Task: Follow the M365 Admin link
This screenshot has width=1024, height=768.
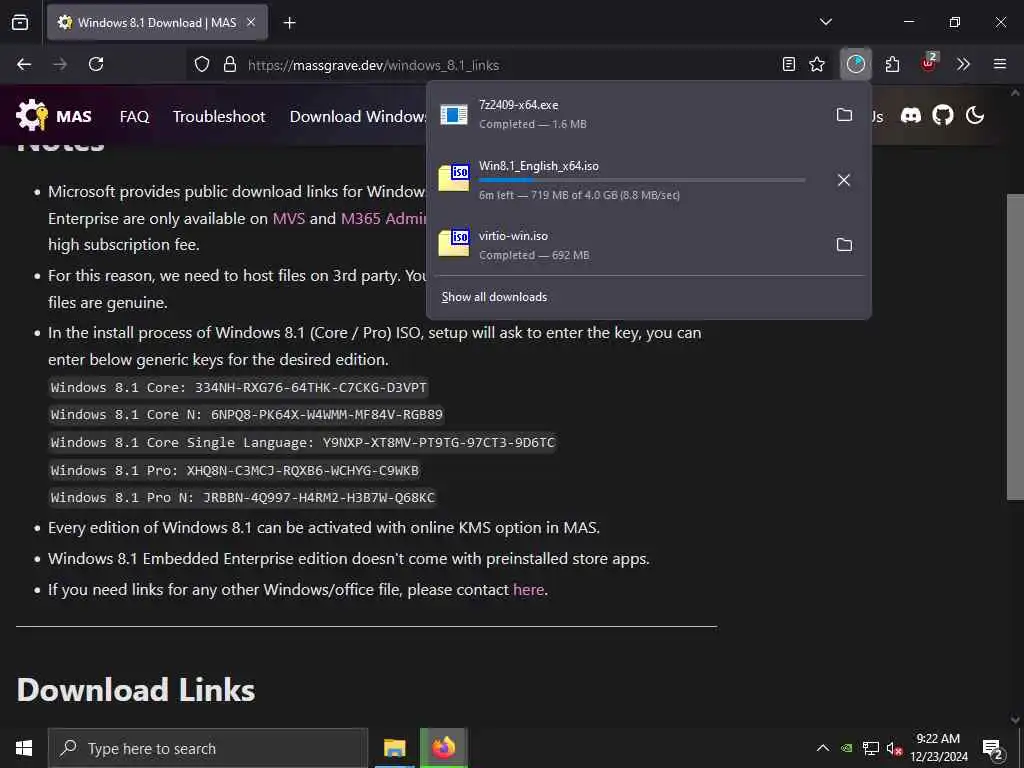Action: point(384,218)
